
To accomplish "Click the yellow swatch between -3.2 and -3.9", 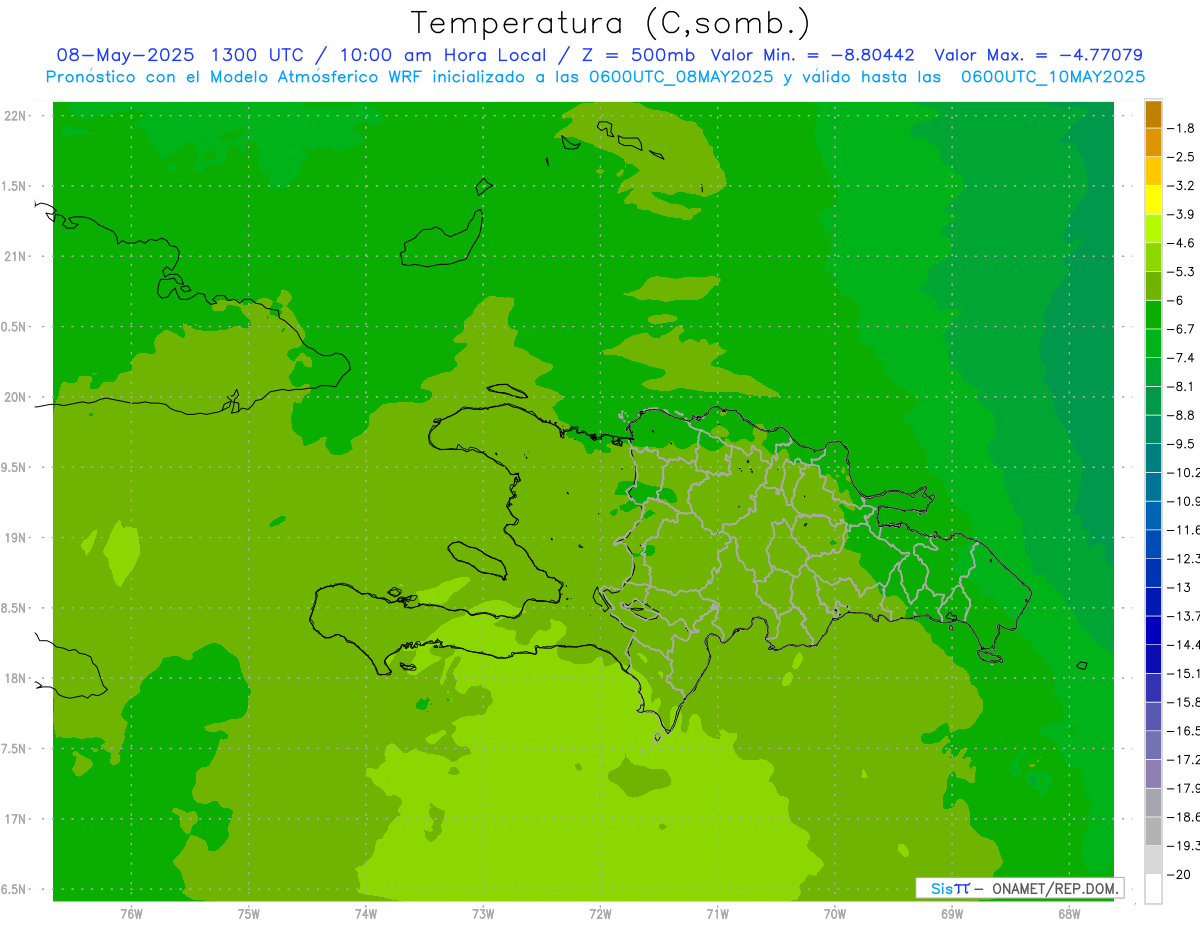I will (x=1153, y=200).
